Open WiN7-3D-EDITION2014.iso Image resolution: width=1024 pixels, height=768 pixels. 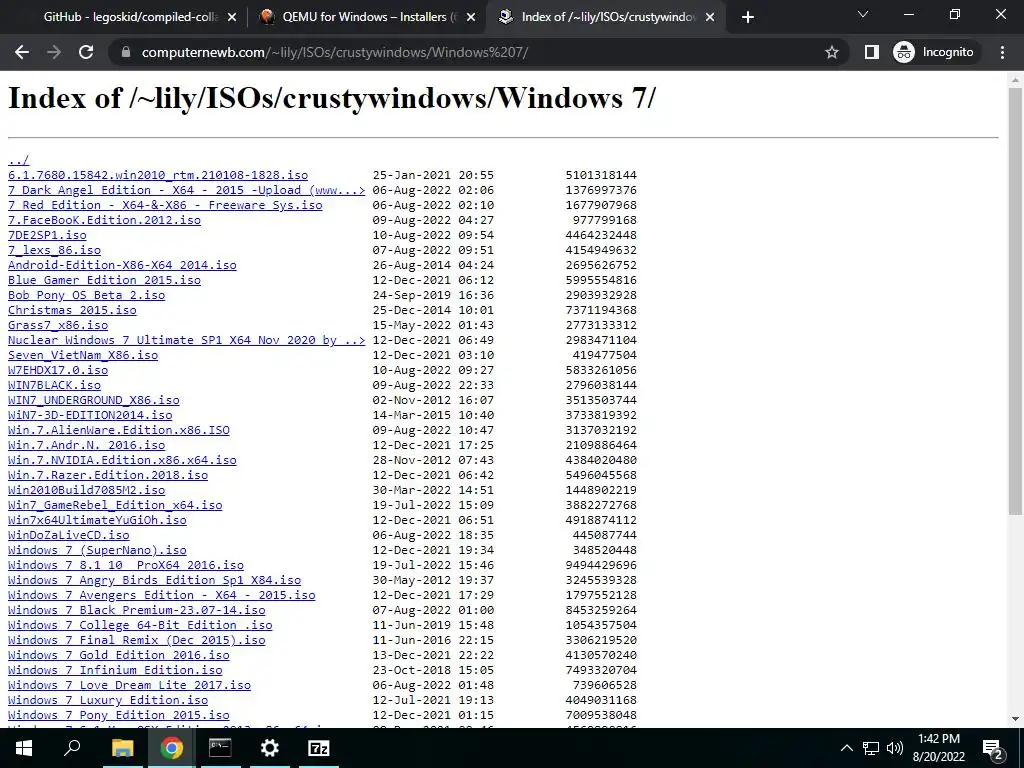[90, 415]
